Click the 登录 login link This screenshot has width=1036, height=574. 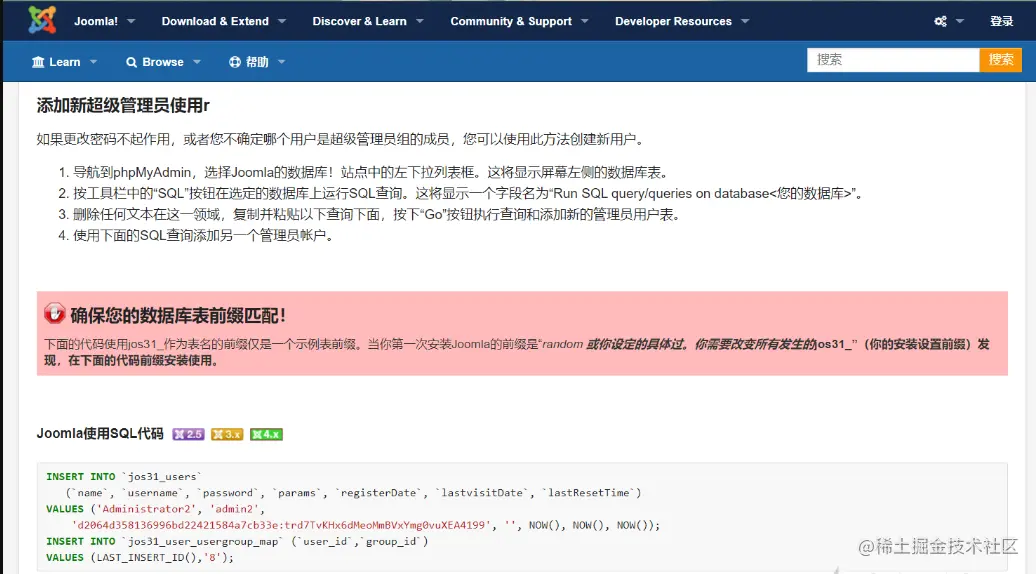click(x=1001, y=21)
